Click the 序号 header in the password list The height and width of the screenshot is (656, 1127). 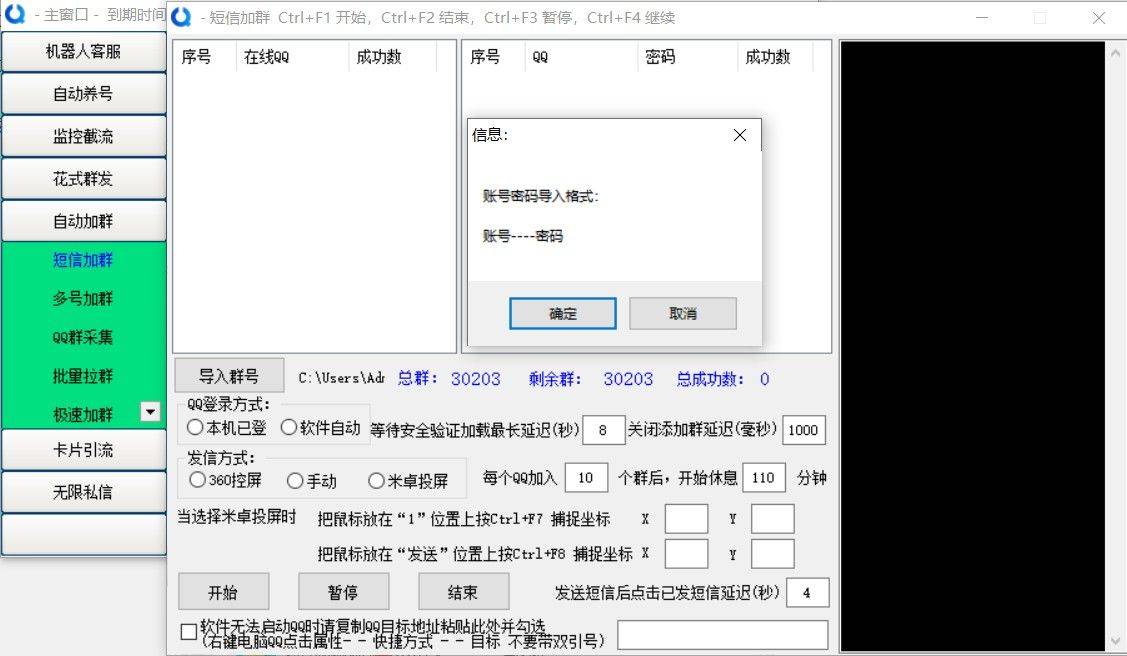pos(494,57)
